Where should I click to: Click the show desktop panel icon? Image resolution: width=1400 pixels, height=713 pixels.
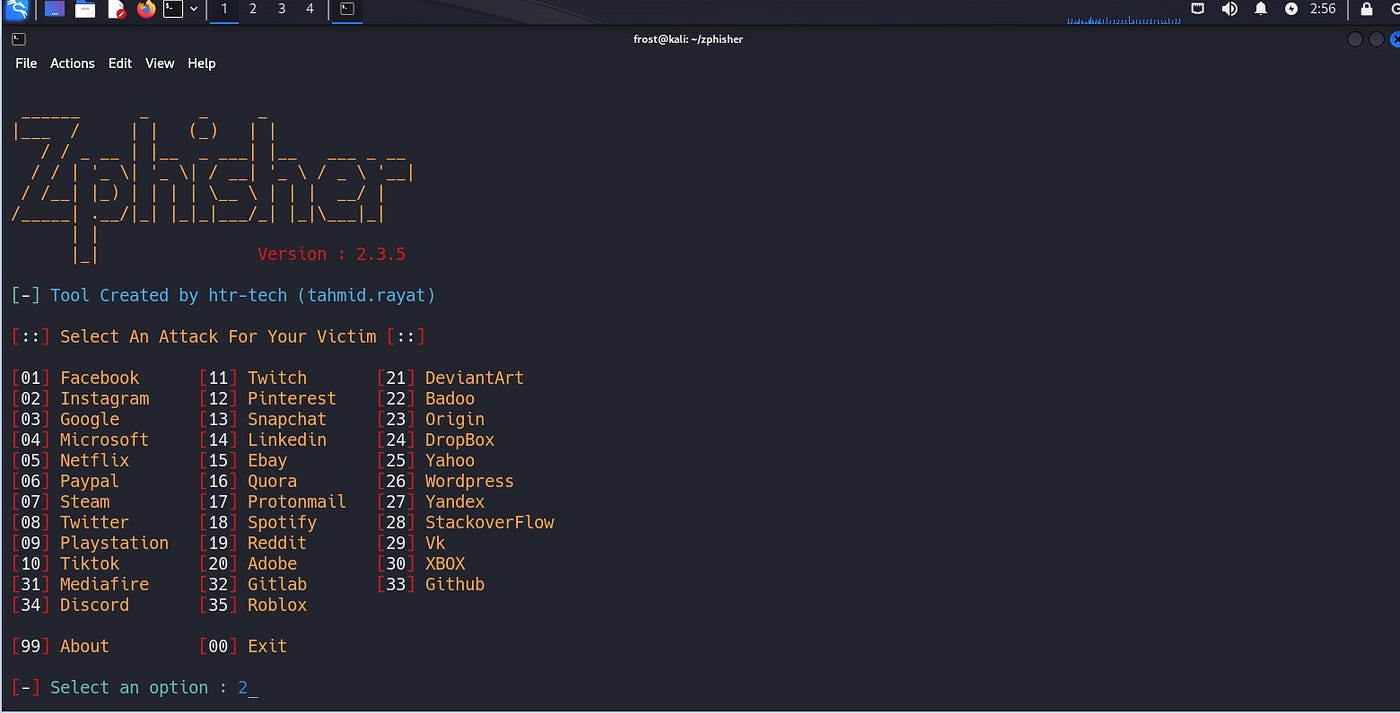[x=55, y=10]
